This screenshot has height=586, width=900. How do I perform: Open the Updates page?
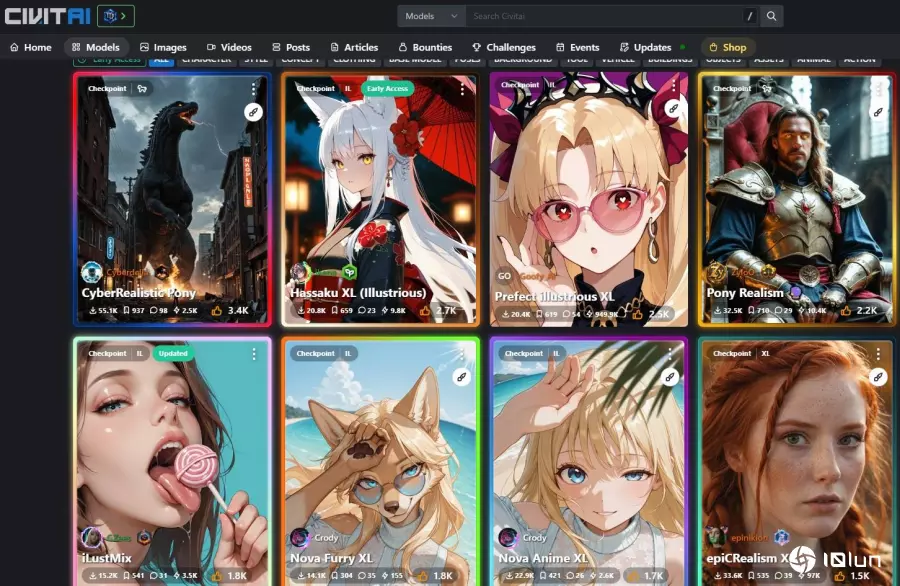[646, 47]
